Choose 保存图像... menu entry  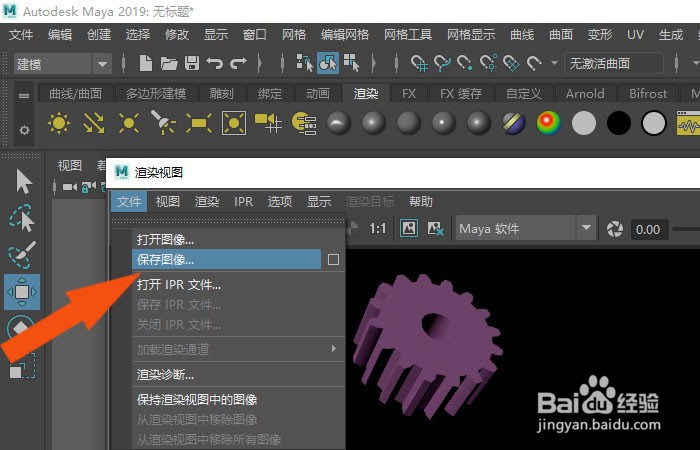pyautogui.click(x=226, y=259)
